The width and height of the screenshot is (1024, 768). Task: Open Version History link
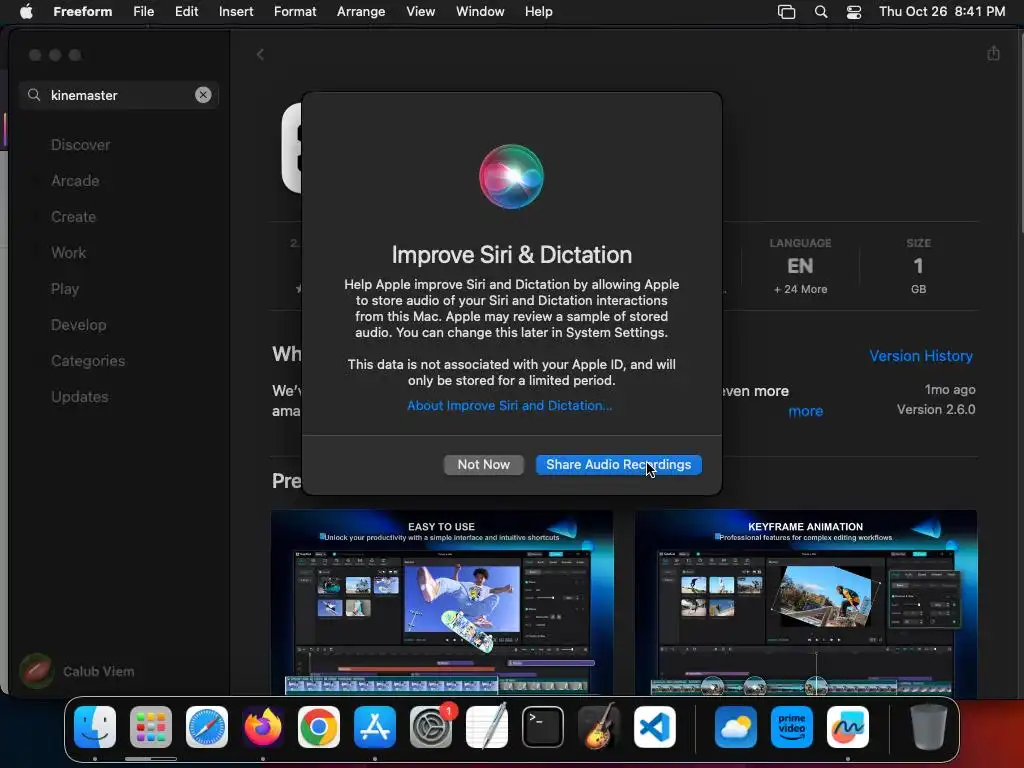pos(921,356)
